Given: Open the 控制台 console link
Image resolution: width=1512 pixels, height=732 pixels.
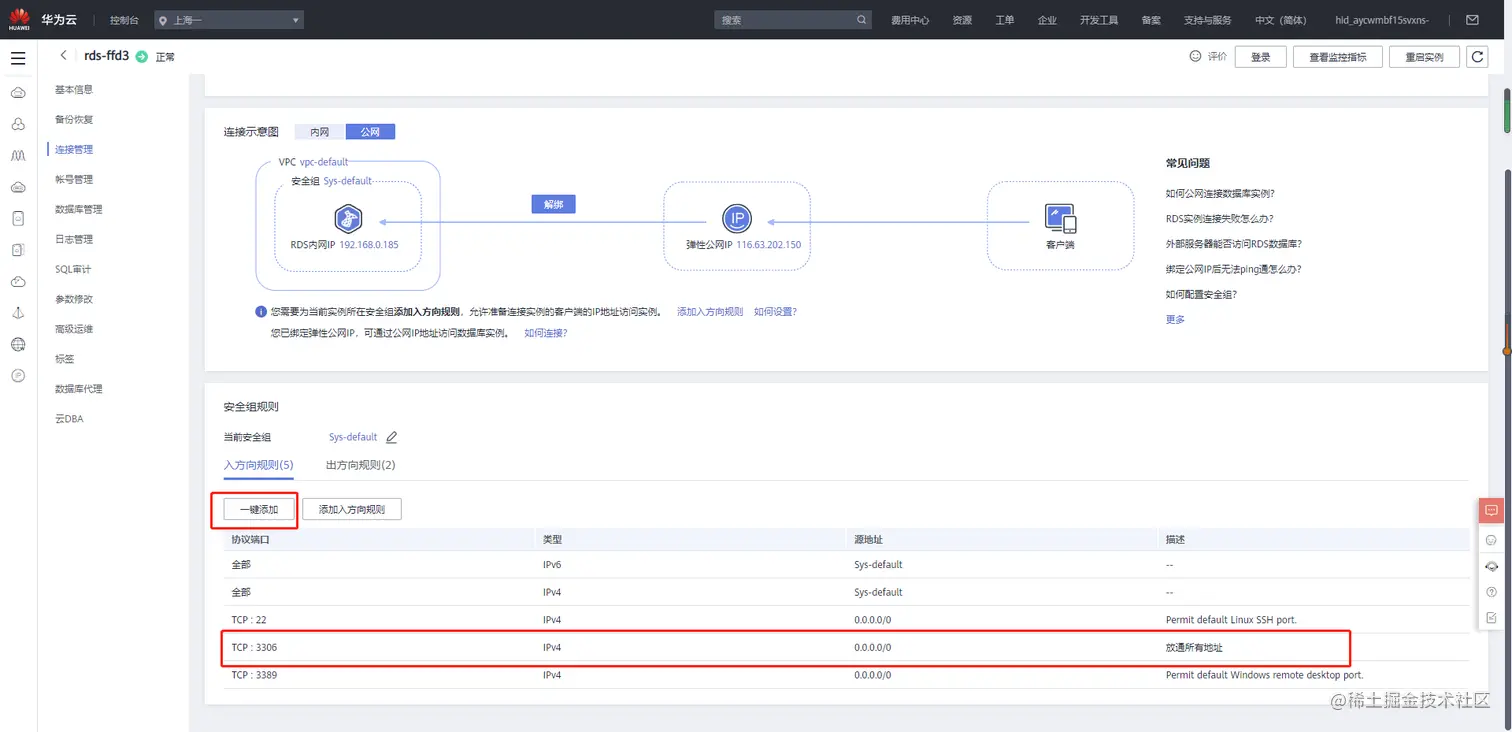Looking at the screenshot, I should click(124, 20).
